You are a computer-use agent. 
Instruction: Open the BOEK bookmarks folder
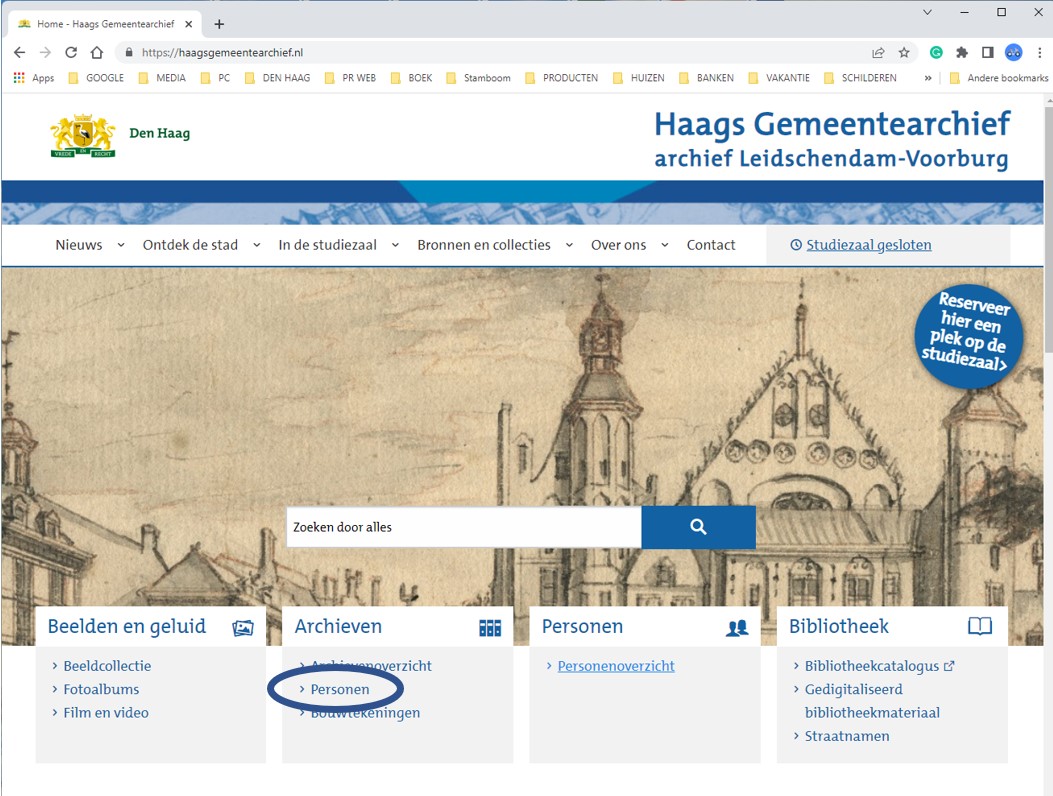(411, 78)
